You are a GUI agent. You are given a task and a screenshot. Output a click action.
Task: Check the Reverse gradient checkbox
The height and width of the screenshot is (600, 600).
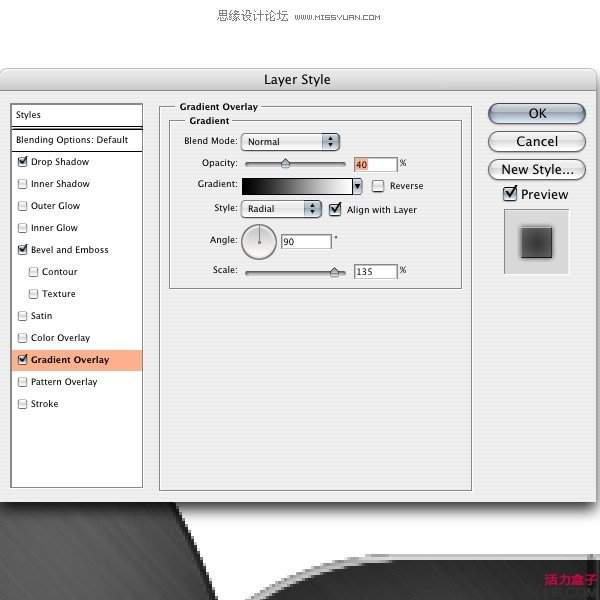(378, 186)
